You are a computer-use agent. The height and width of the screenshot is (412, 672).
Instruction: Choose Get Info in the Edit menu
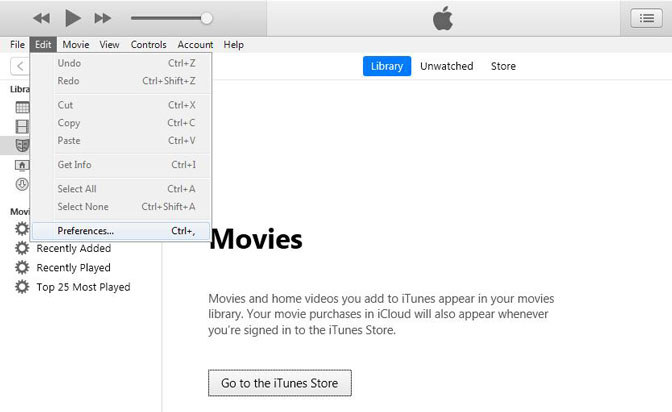click(x=121, y=165)
